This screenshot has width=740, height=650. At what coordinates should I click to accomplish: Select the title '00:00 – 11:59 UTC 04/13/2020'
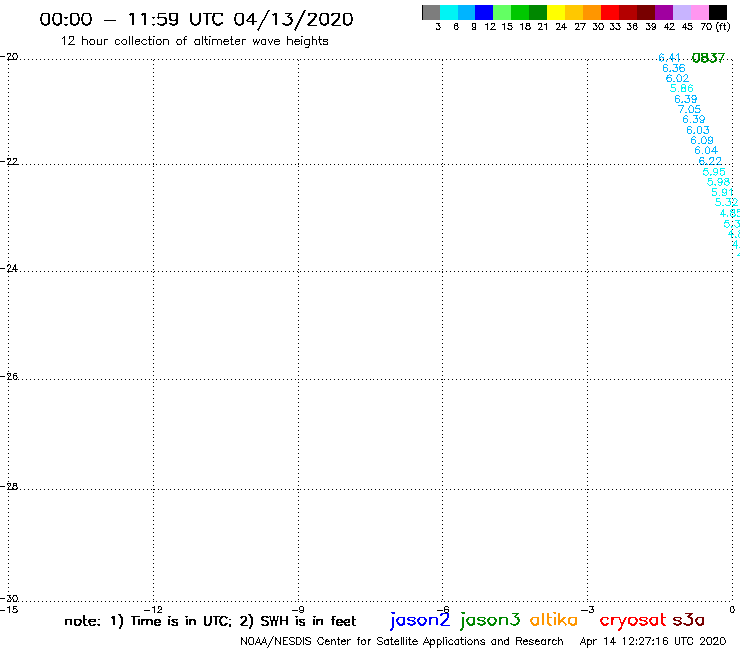196,19
